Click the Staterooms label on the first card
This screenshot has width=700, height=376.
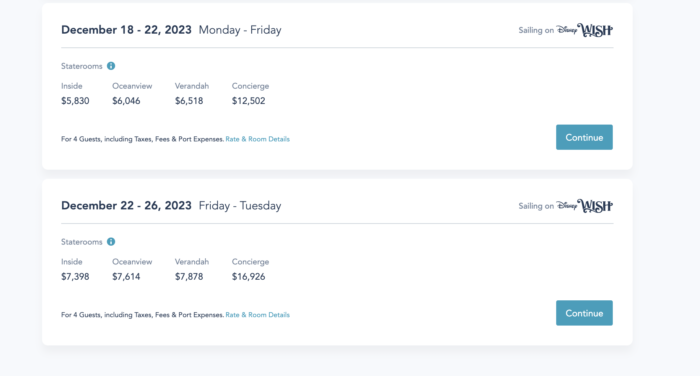coord(82,66)
